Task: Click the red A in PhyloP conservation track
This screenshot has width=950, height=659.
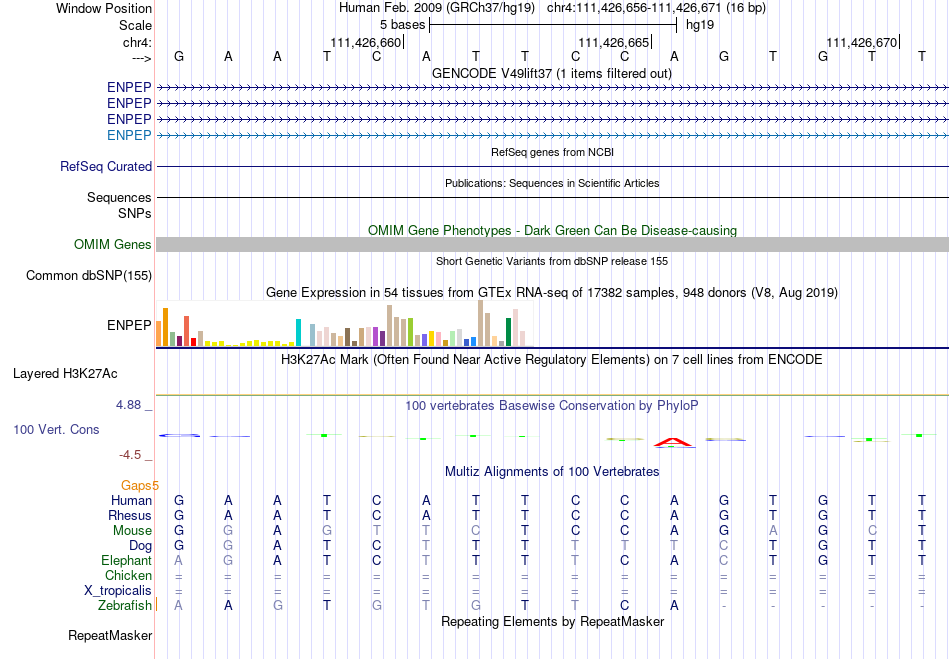Action: click(674, 442)
